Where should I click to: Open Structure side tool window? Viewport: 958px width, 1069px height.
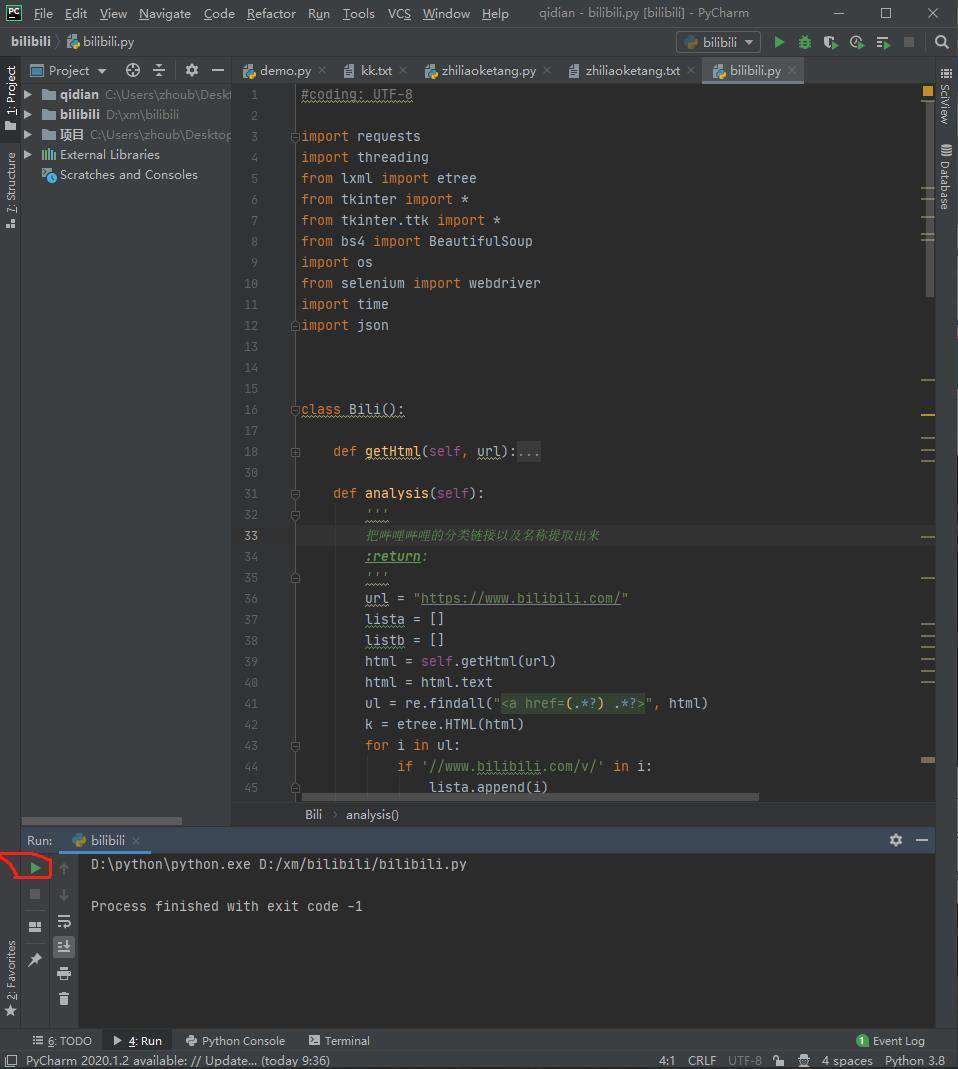[x=11, y=190]
